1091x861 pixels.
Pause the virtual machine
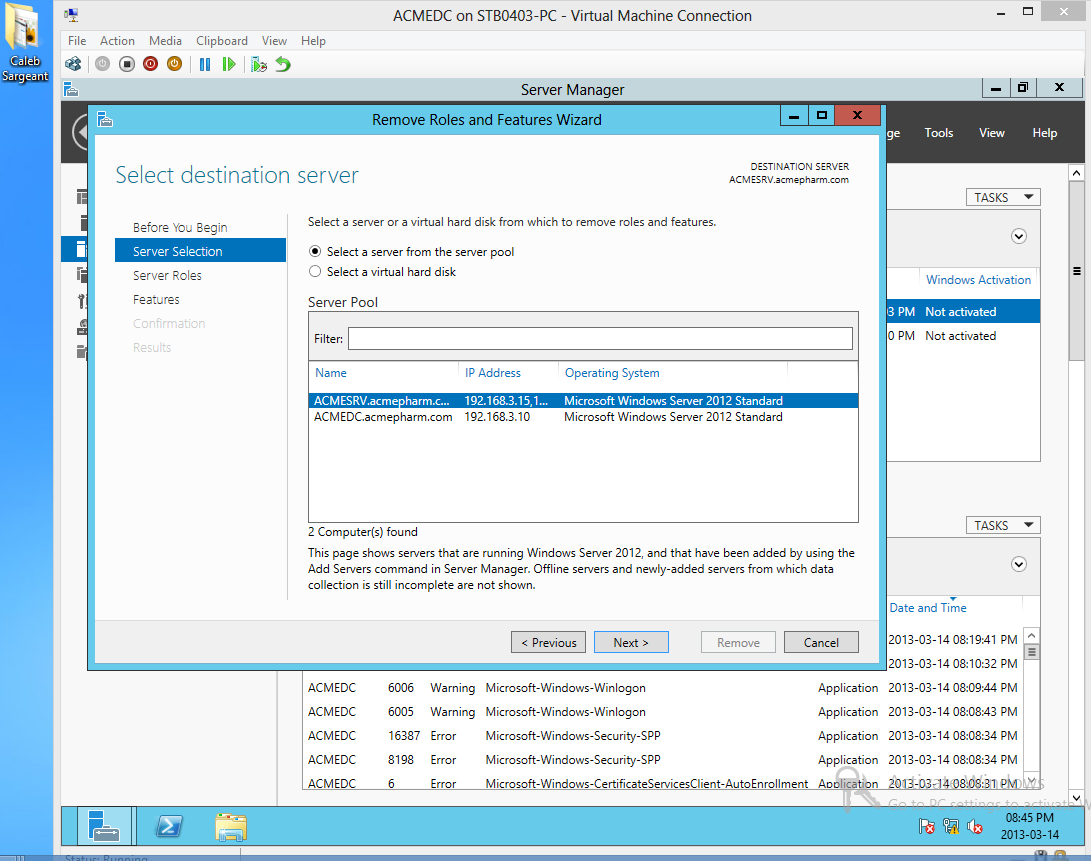[205, 64]
